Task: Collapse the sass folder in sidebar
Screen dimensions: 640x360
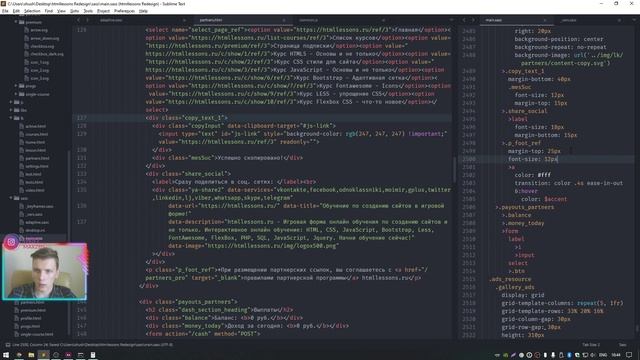Action: [11, 198]
